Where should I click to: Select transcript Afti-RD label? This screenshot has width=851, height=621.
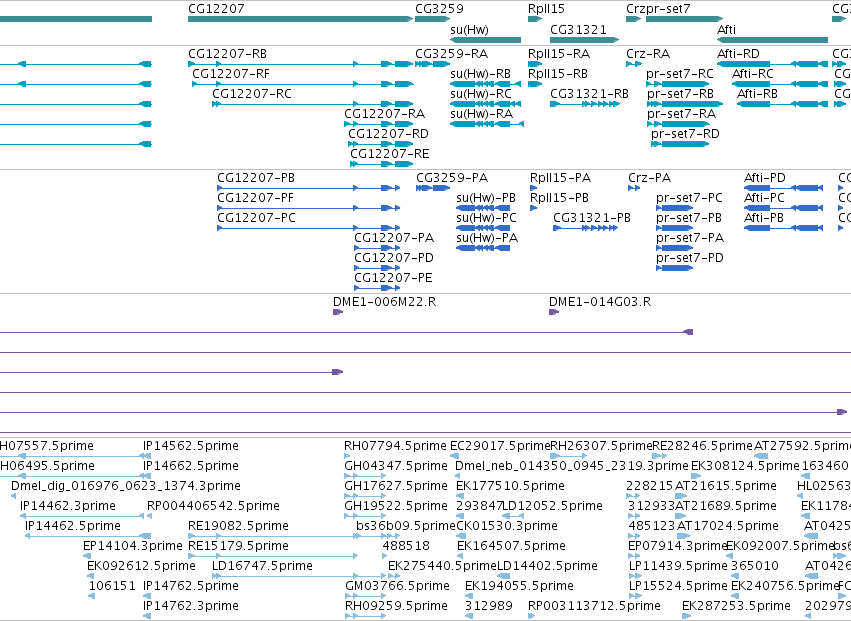click(738, 54)
